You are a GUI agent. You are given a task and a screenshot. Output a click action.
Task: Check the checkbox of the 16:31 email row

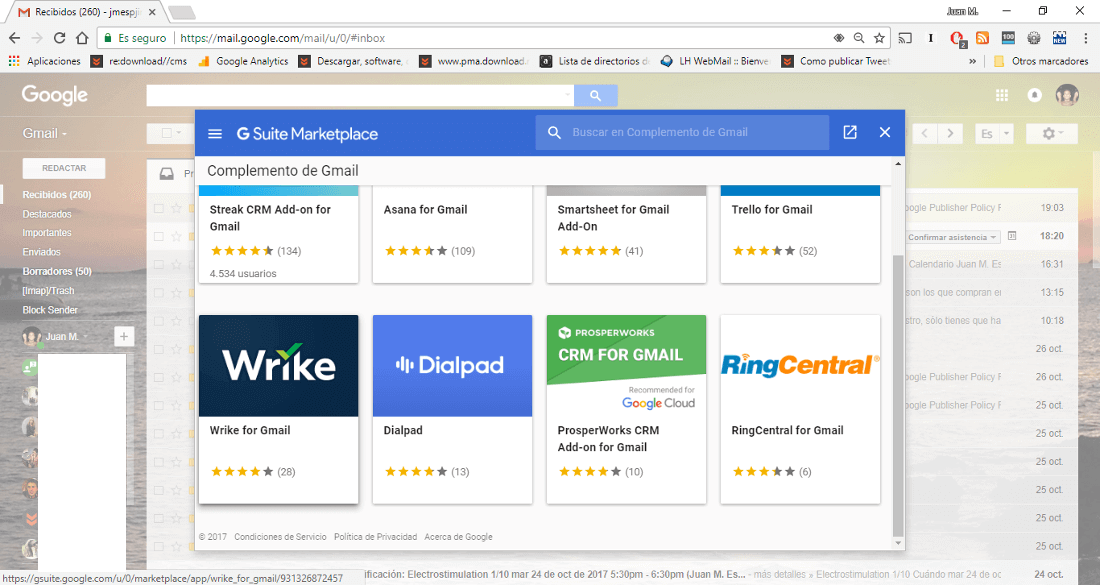click(159, 264)
